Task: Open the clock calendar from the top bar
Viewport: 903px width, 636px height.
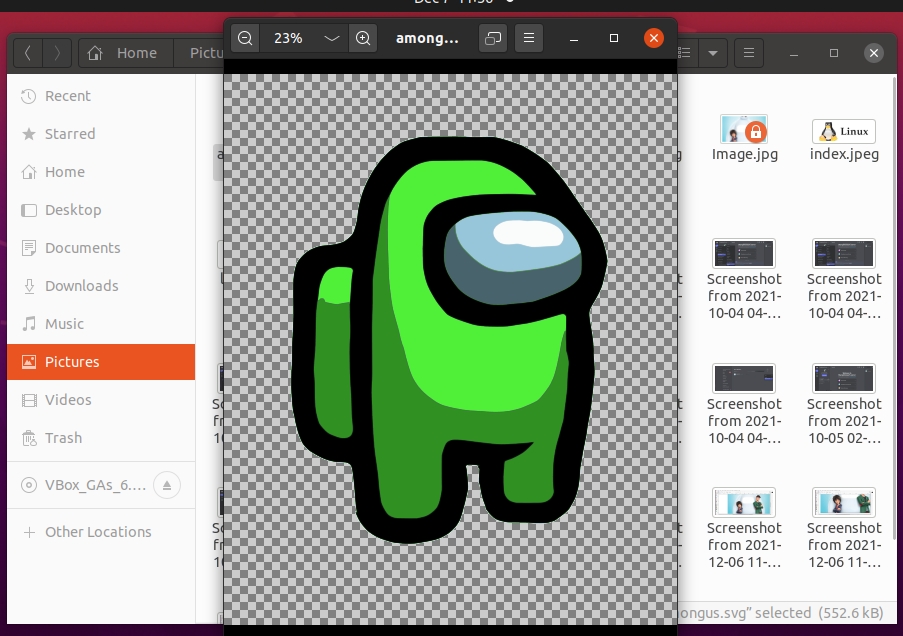Action: coord(448,4)
